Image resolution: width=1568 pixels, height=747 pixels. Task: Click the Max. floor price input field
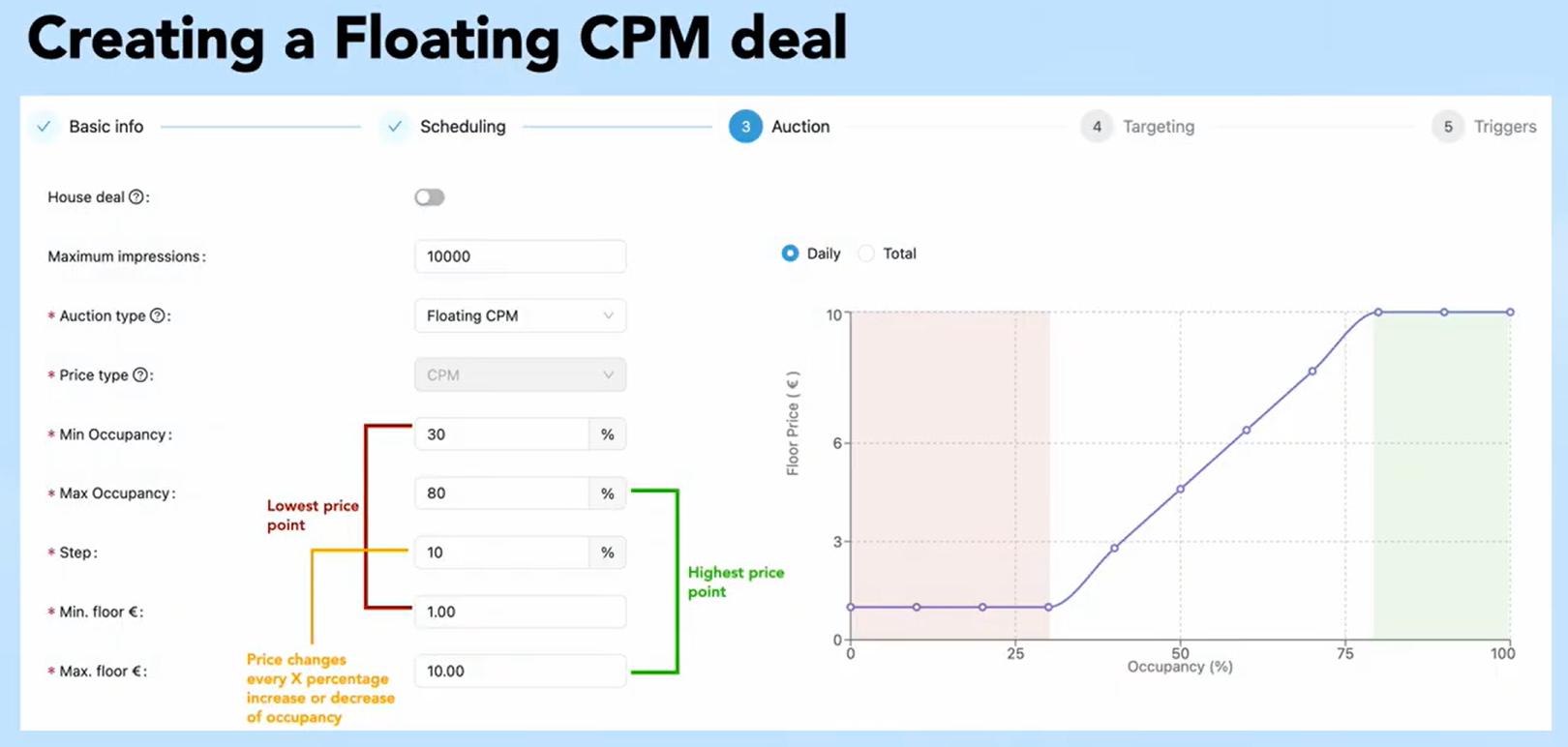tap(520, 672)
